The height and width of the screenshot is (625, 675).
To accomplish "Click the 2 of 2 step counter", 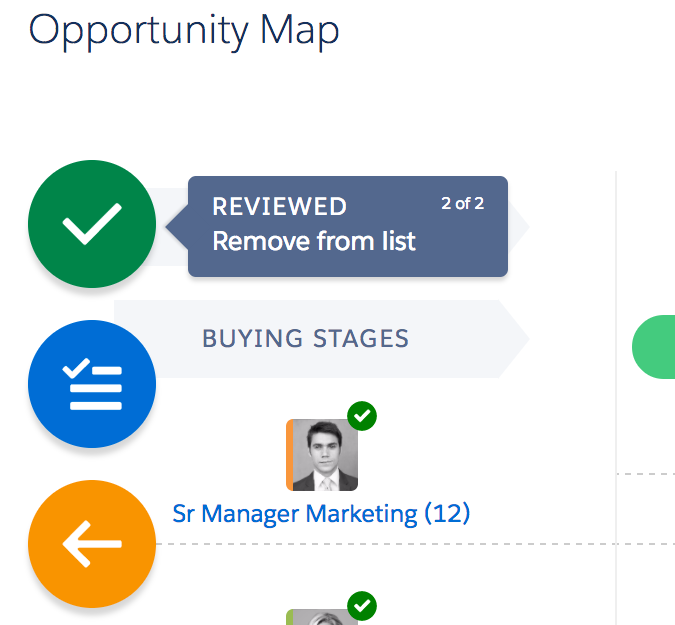I will click(x=463, y=204).
